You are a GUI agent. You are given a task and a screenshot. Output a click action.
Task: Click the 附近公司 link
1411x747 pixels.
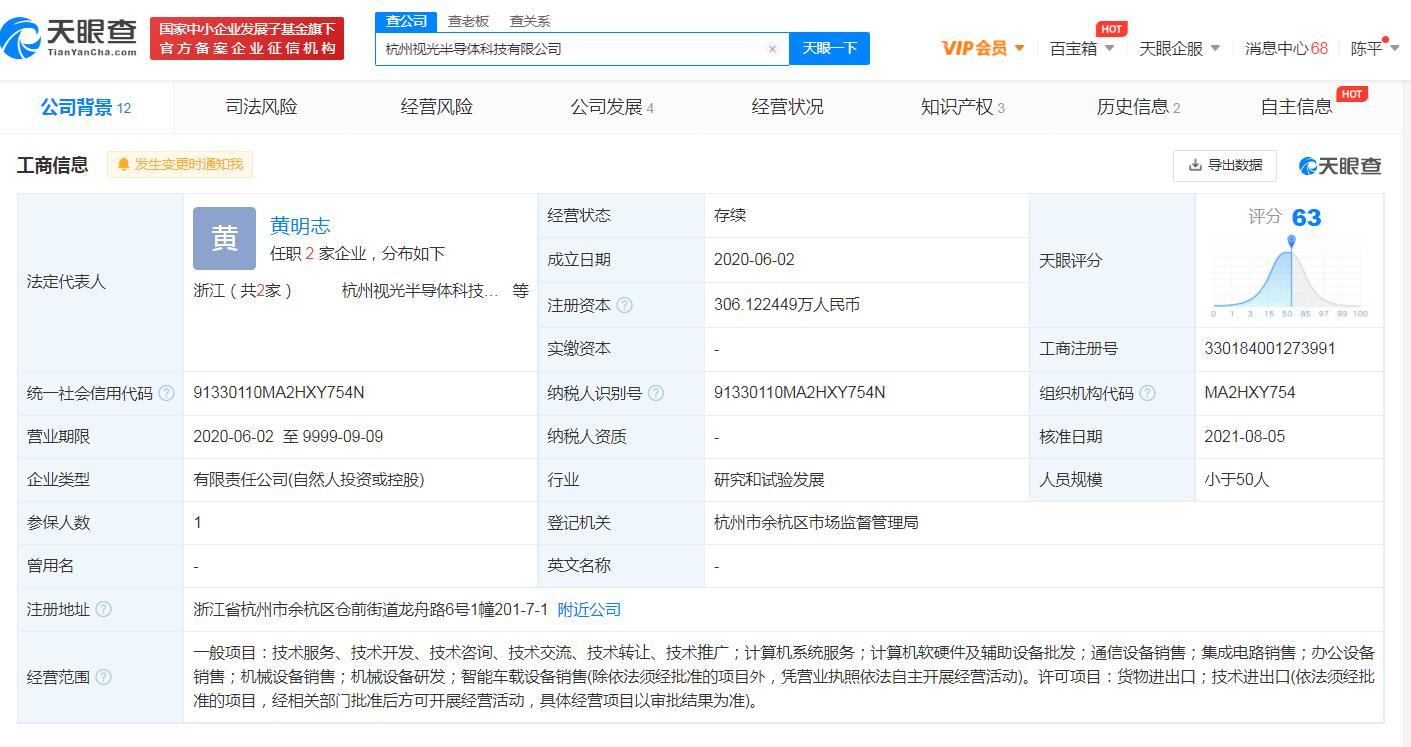[x=589, y=609]
